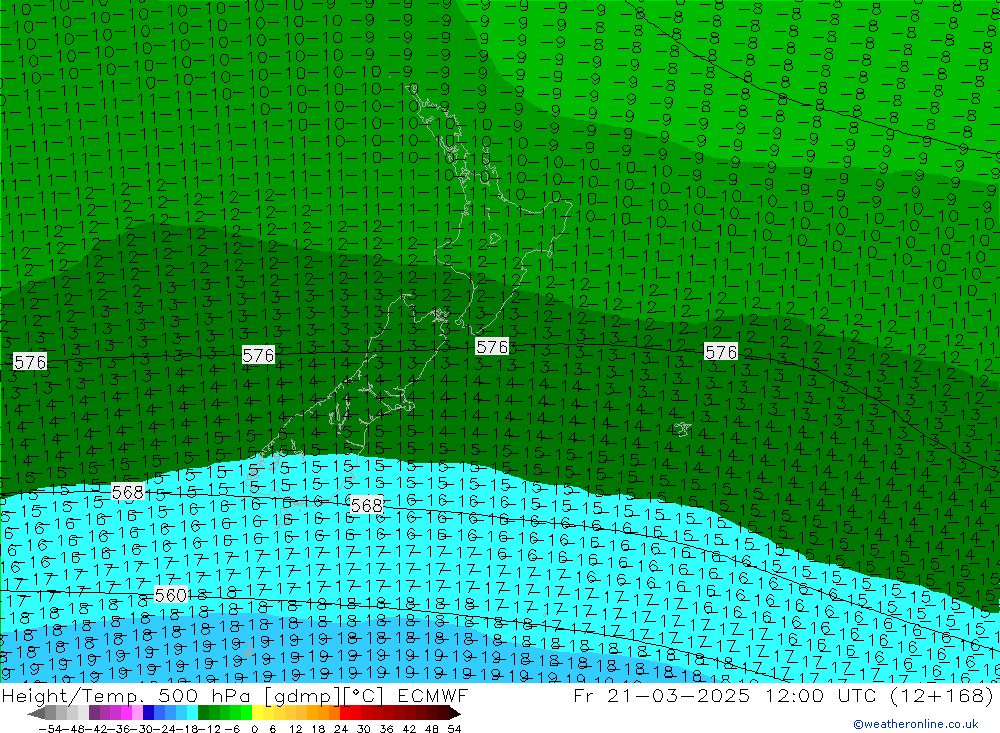Open the weatheronline.co.uk copyright link
The width and height of the screenshot is (1000, 733).
(x=916, y=723)
